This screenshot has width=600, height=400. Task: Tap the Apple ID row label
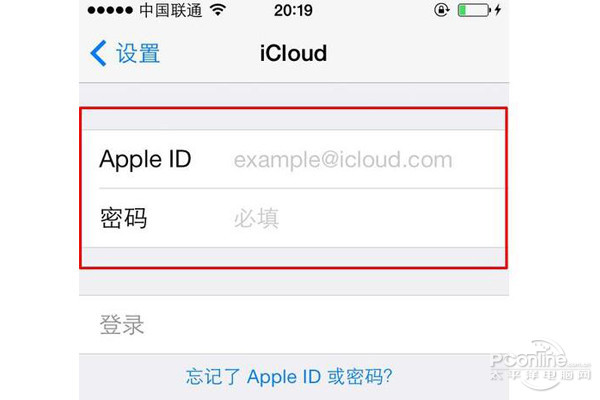[x=145, y=159]
